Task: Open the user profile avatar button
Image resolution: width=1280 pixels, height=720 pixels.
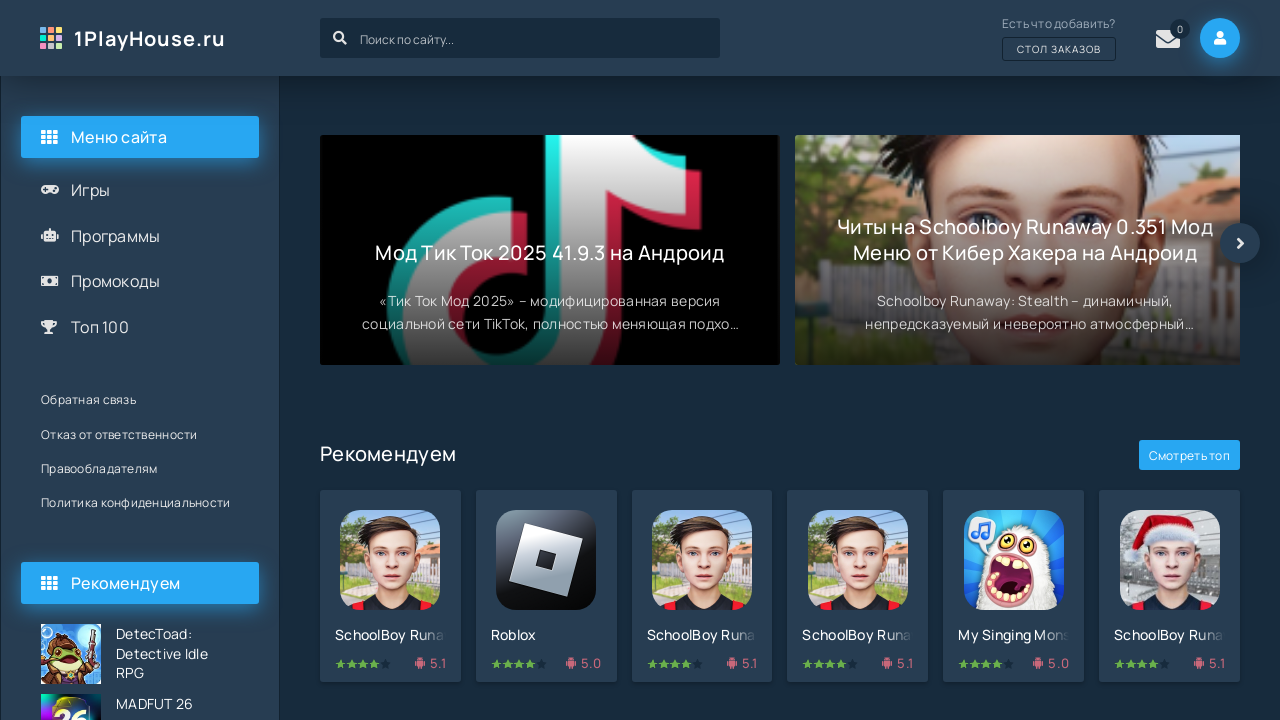Action: (x=1220, y=38)
